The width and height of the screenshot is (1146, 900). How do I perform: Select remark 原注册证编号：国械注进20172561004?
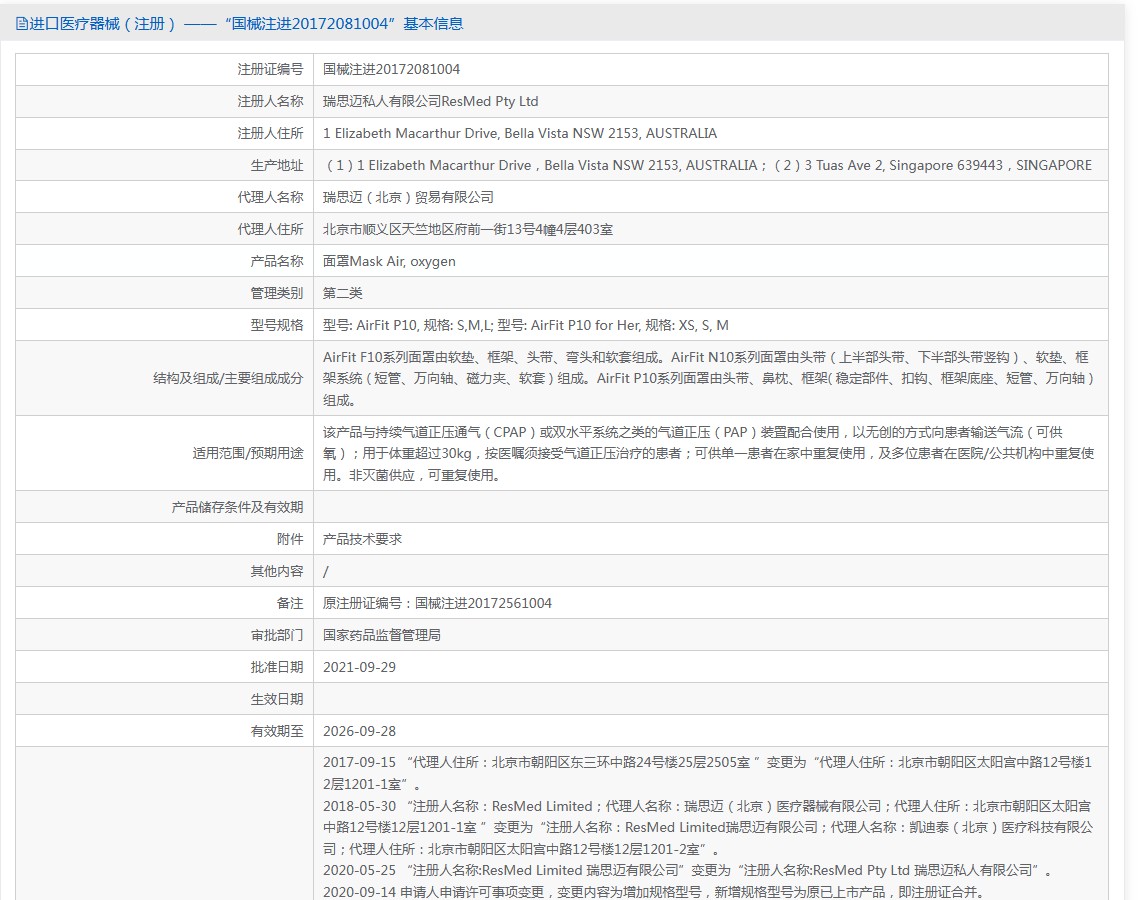[x=437, y=603]
